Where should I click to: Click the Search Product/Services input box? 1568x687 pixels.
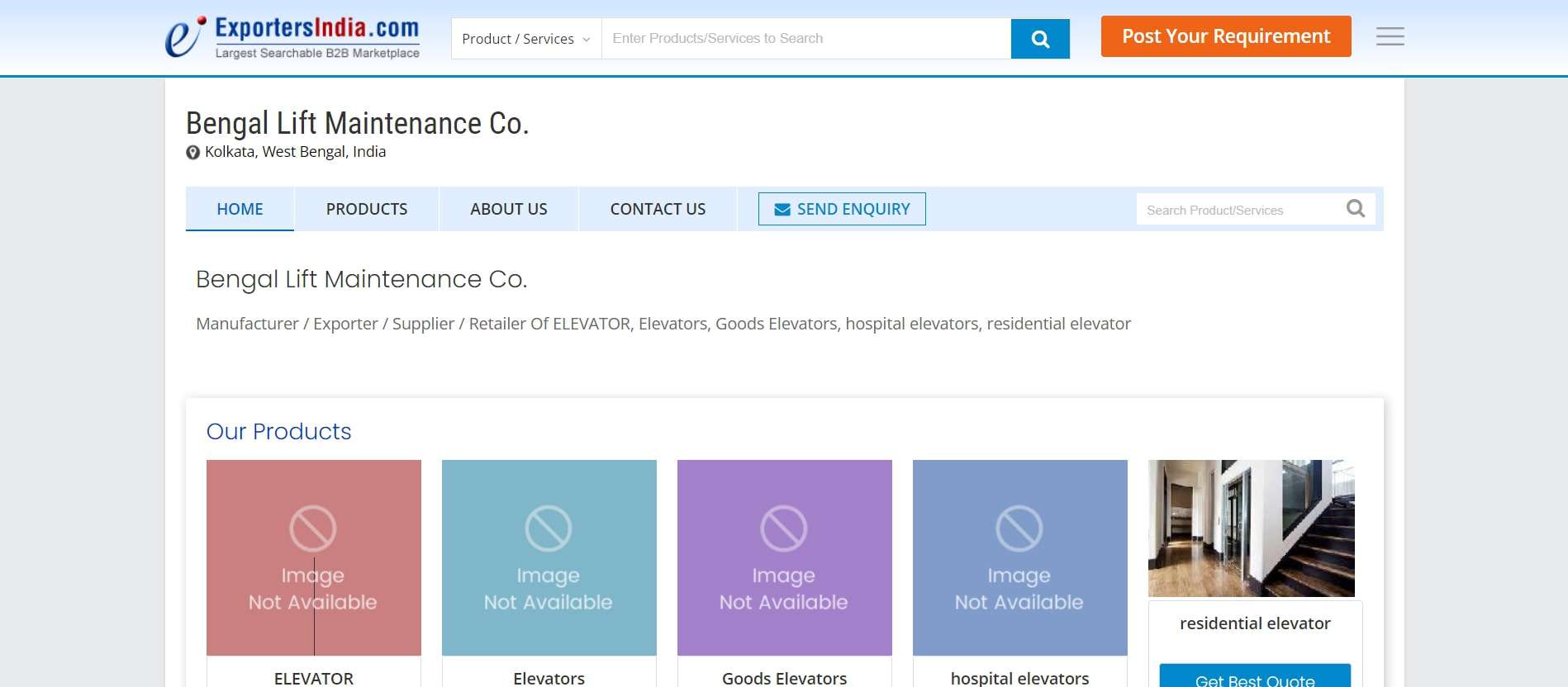tap(1239, 210)
